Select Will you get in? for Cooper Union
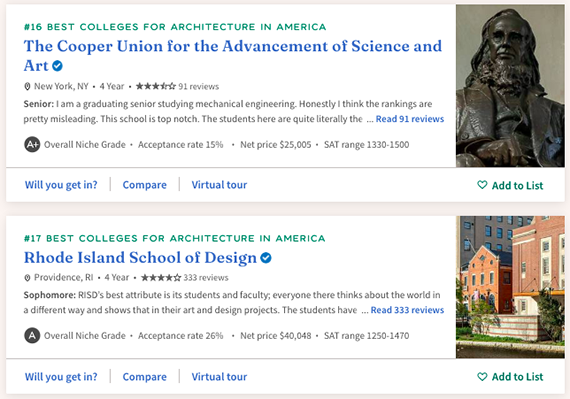Screen dimensions: 570x399 [x=61, y=185]
